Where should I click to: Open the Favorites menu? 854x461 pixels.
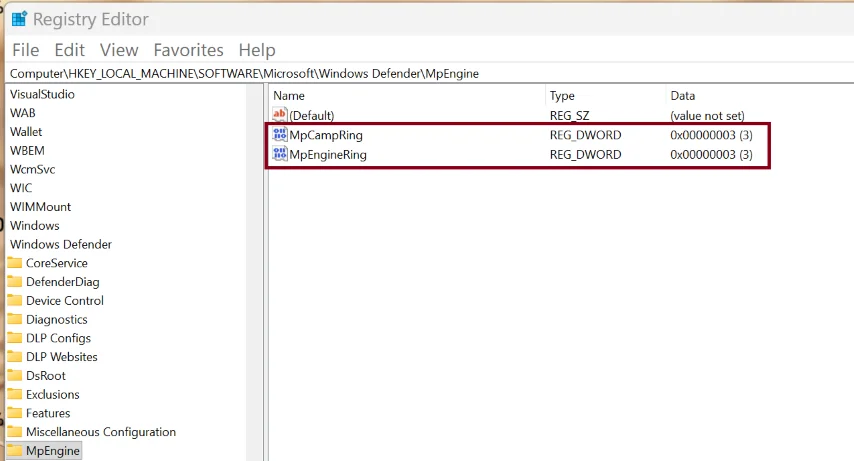coord(188,50)
